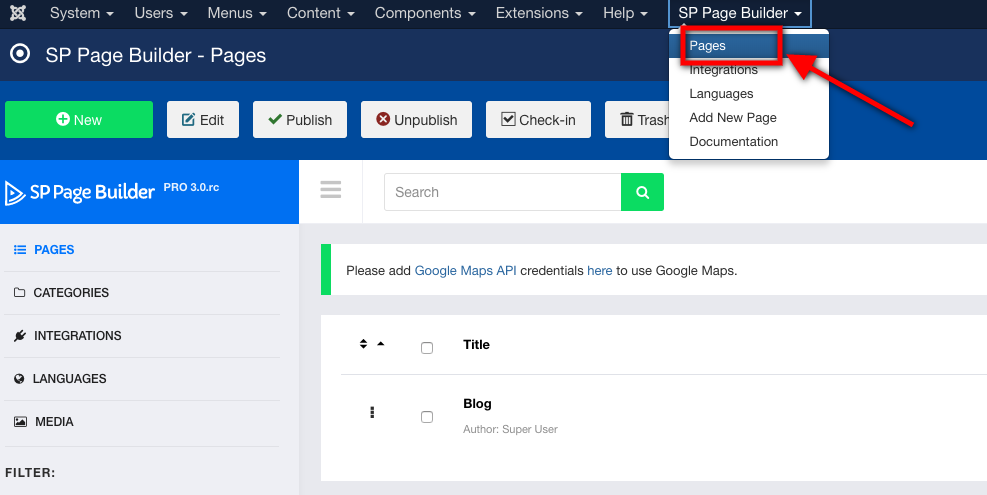Select the Blog page checkbox
This screenshot has width=987, height=495.
click(x=427, y=417)
